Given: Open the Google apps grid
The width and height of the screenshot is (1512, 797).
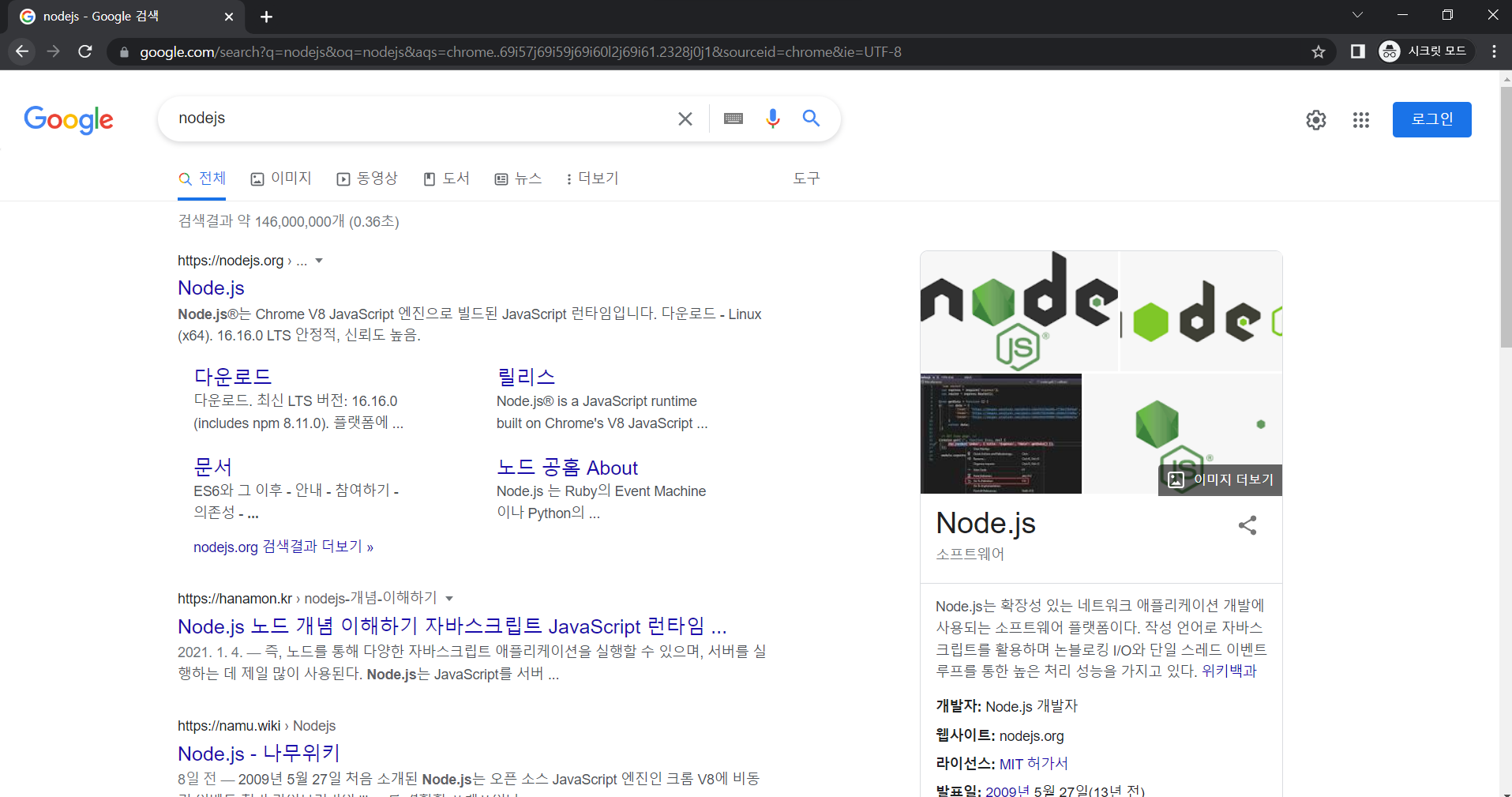Looking at the screenshot, I should pos(1360,120).
